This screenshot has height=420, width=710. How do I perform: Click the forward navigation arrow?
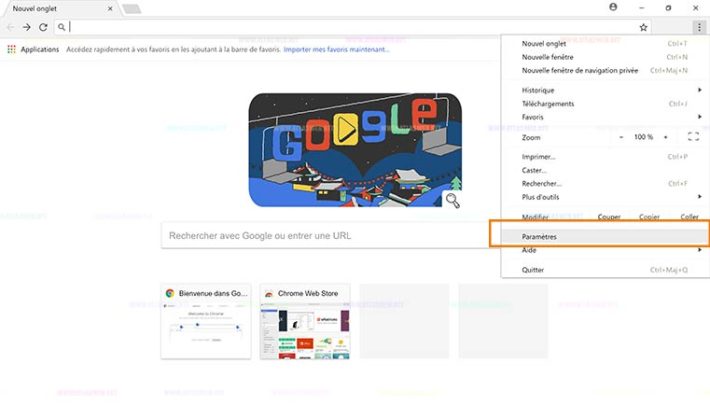(x=27, y=27)
